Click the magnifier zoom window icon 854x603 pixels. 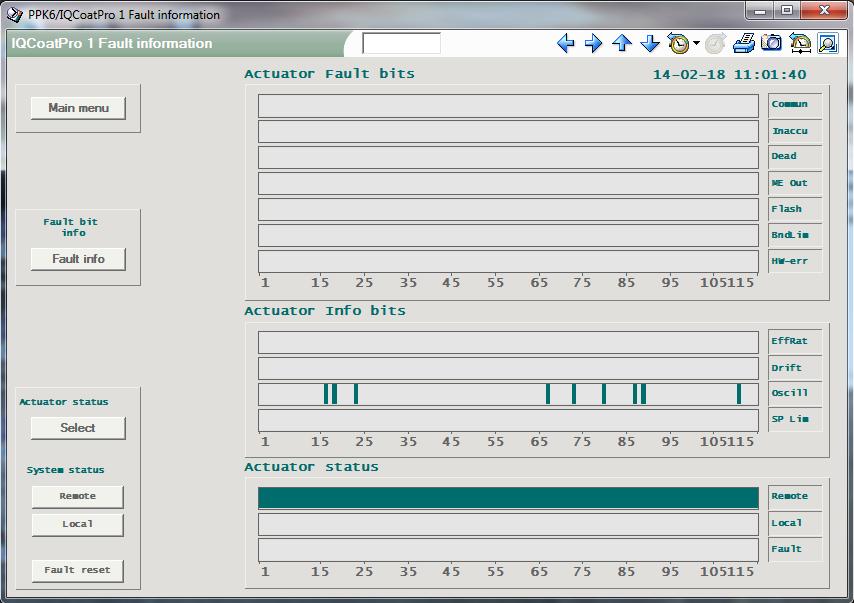pyautogui.click(x=828, y=43)
